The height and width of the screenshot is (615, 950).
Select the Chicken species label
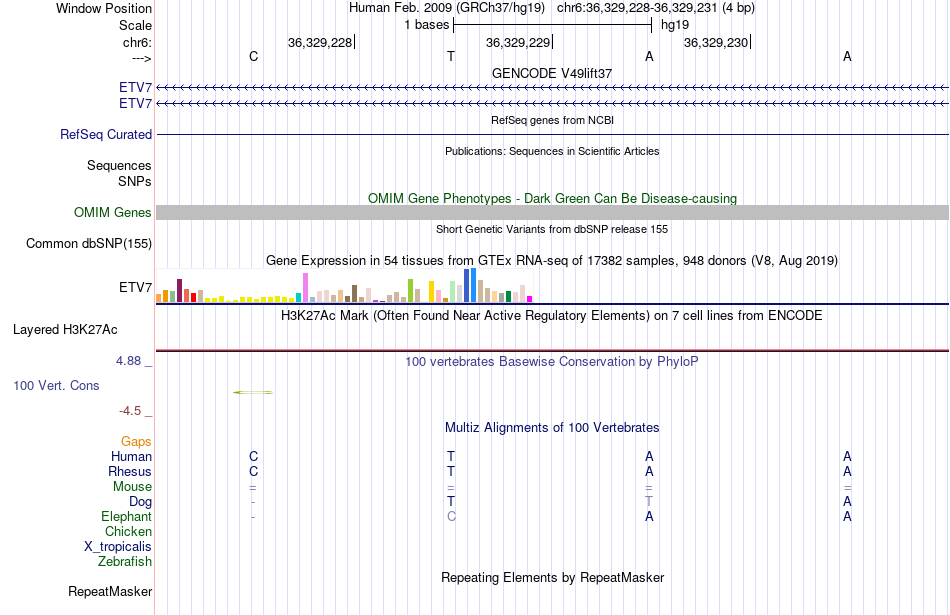(128, 531)
